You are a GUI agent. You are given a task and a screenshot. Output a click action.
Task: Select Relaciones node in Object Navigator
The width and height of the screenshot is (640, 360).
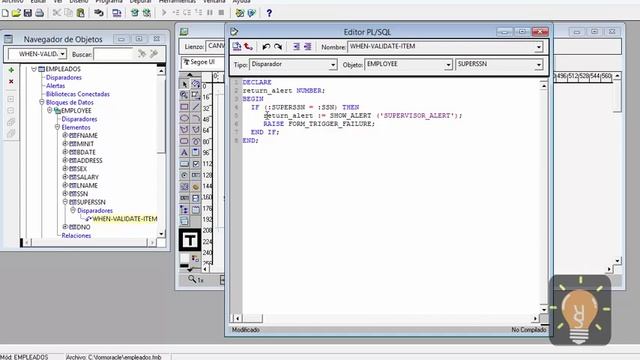[x=76, y=236]
